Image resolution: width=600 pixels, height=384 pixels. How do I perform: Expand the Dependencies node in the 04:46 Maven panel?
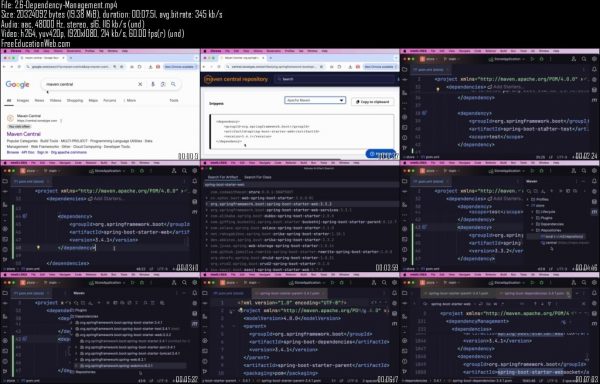click(549, 224)
